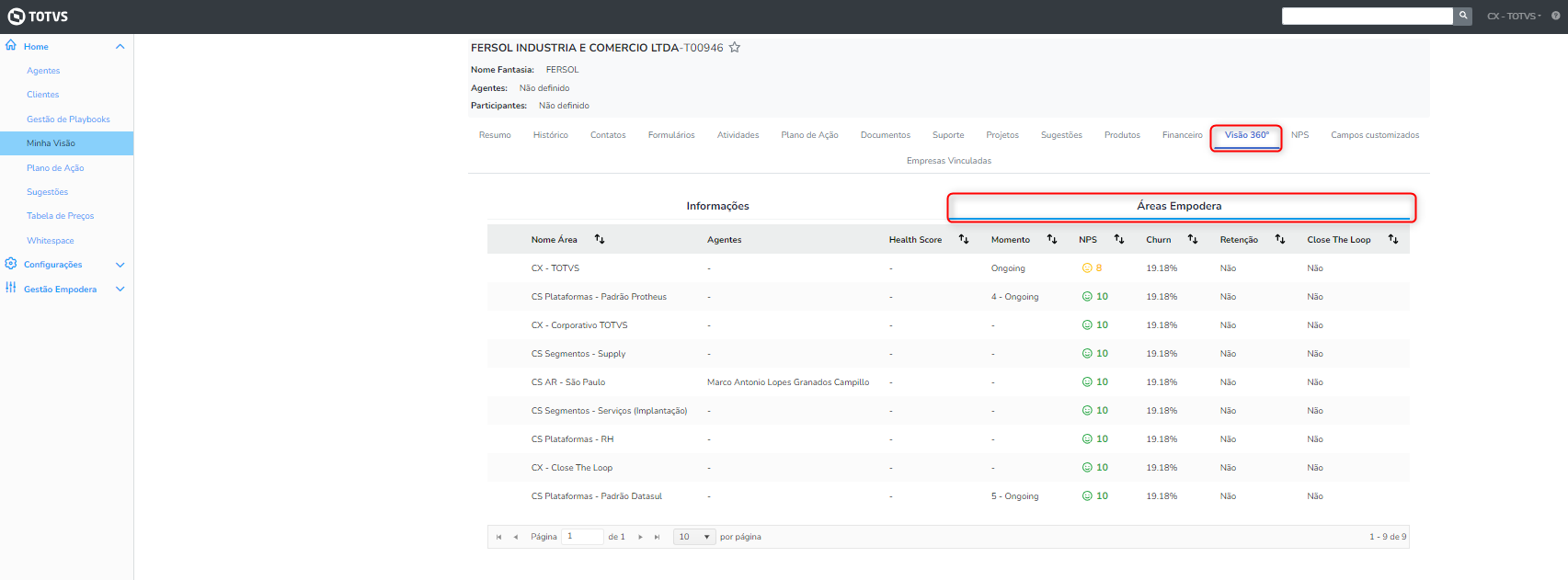The height and width of the screenshot is (580, 1568).
Task: Click the CS Segmentos - Serviços (Implantação) row
Action: pos(948,411)
